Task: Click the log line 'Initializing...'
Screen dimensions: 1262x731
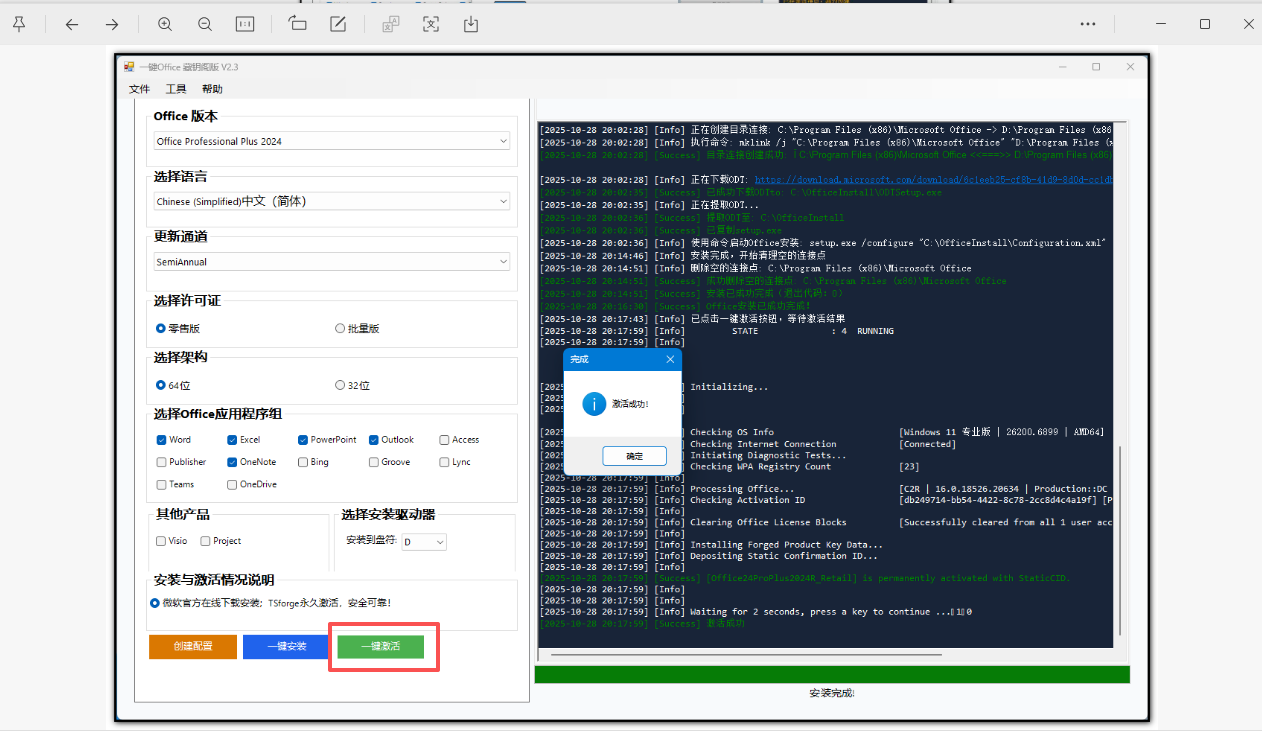Action: pyautogui.click(x=729, y=387)
